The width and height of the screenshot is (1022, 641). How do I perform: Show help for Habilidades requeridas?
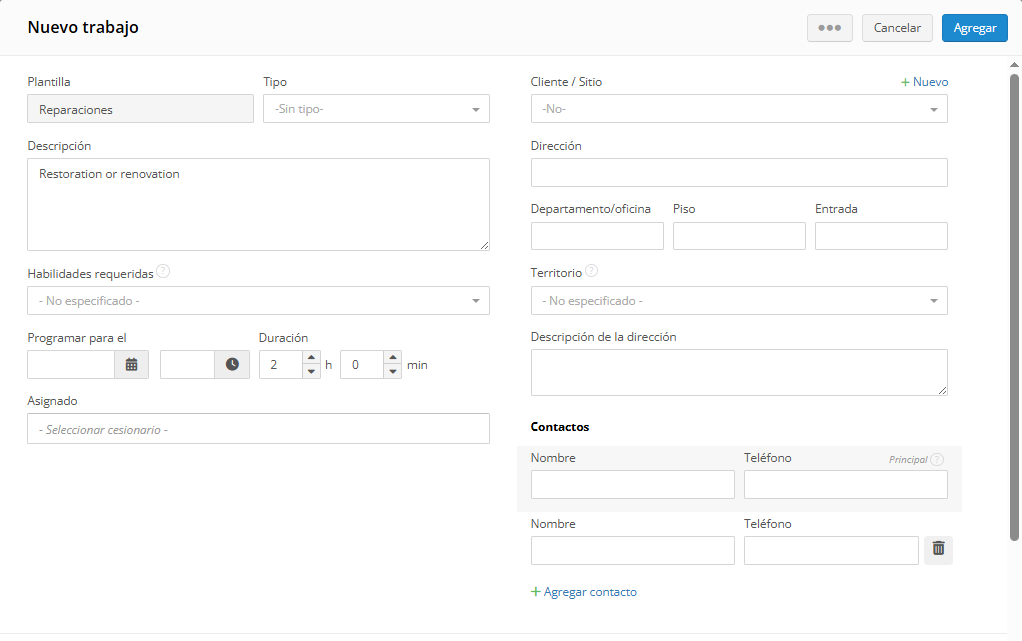tap(163, 271)
